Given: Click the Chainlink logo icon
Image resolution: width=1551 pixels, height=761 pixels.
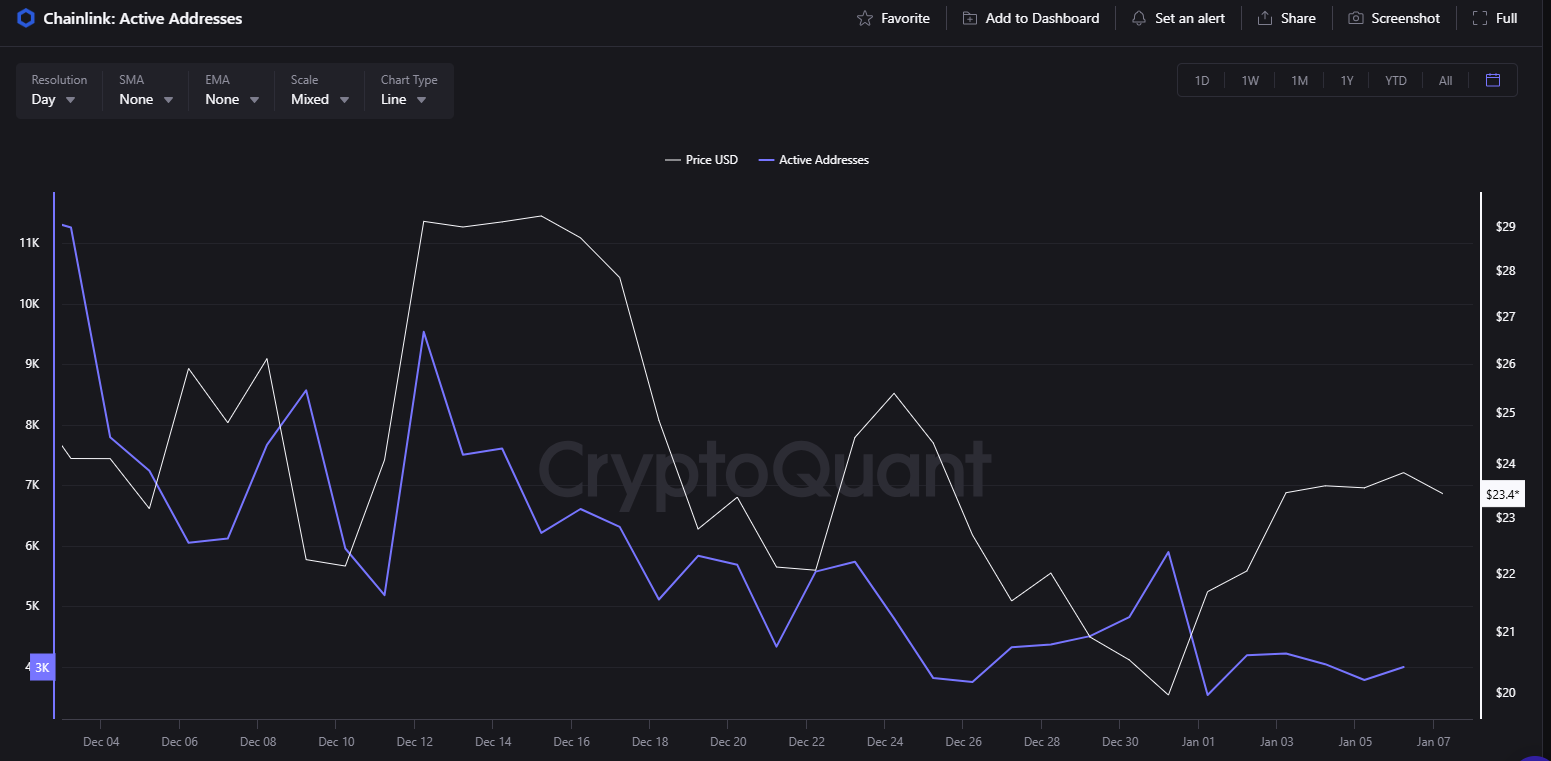Looking at the screenshot, I should click(x=26, y=18).
